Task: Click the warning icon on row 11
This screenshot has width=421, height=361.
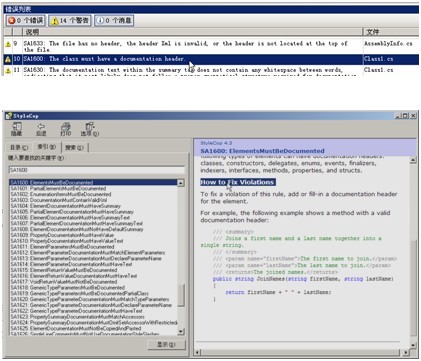Action: coord(8,70)
